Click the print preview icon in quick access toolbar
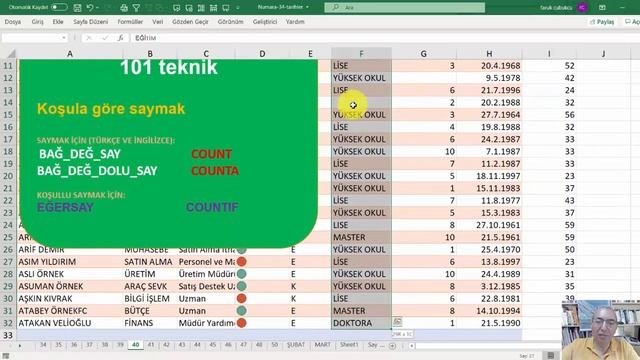Screen dimensions: 640x360 click(124, 7)
